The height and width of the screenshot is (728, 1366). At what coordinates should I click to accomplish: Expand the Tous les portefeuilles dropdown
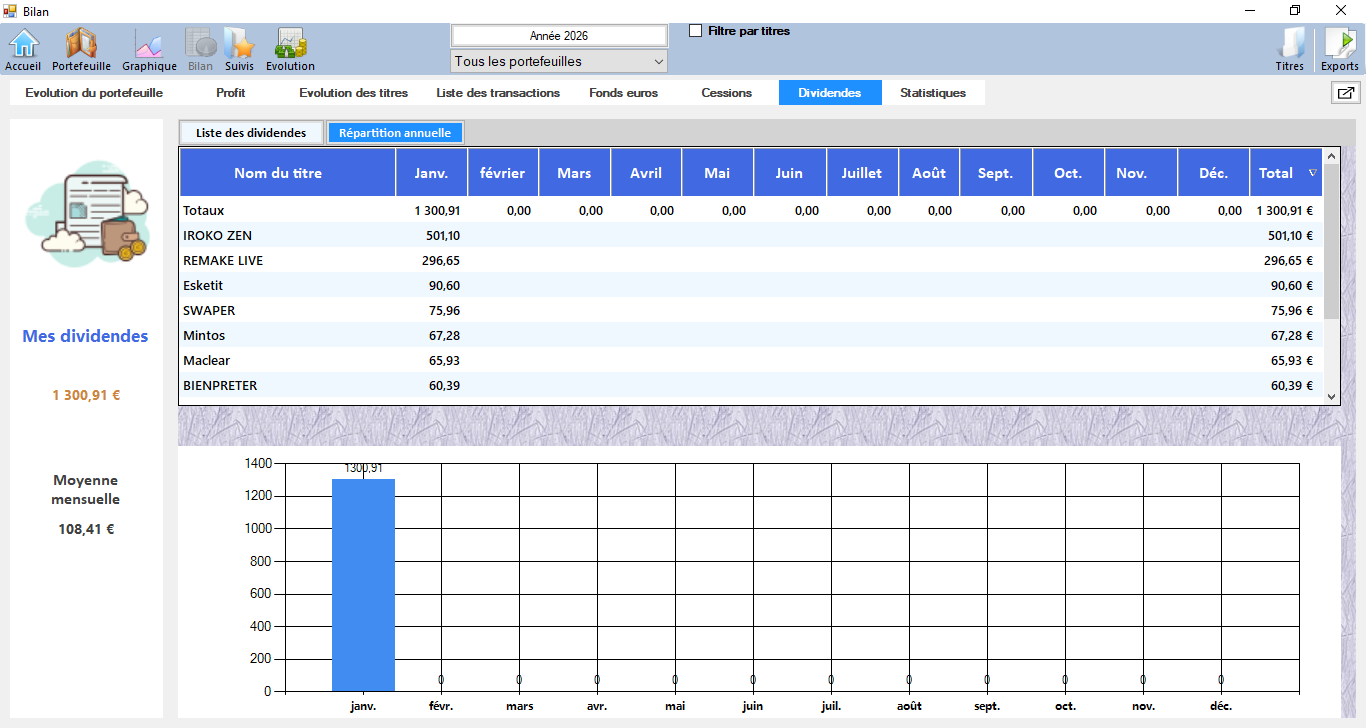559,62
